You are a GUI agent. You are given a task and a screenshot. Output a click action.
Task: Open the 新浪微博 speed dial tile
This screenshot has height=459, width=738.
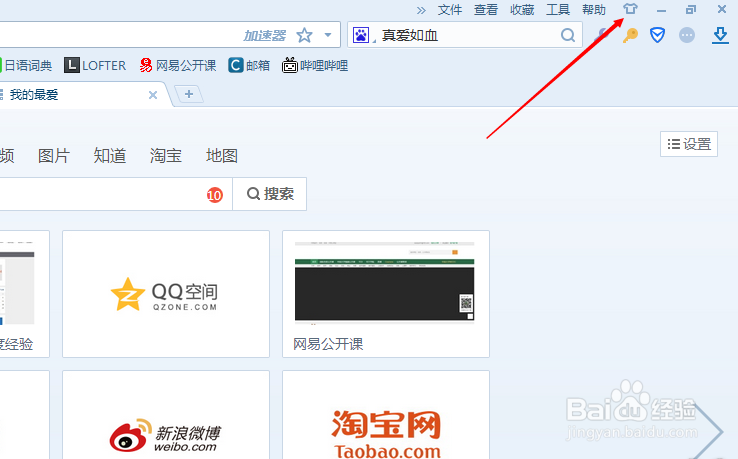coord(166,415)
